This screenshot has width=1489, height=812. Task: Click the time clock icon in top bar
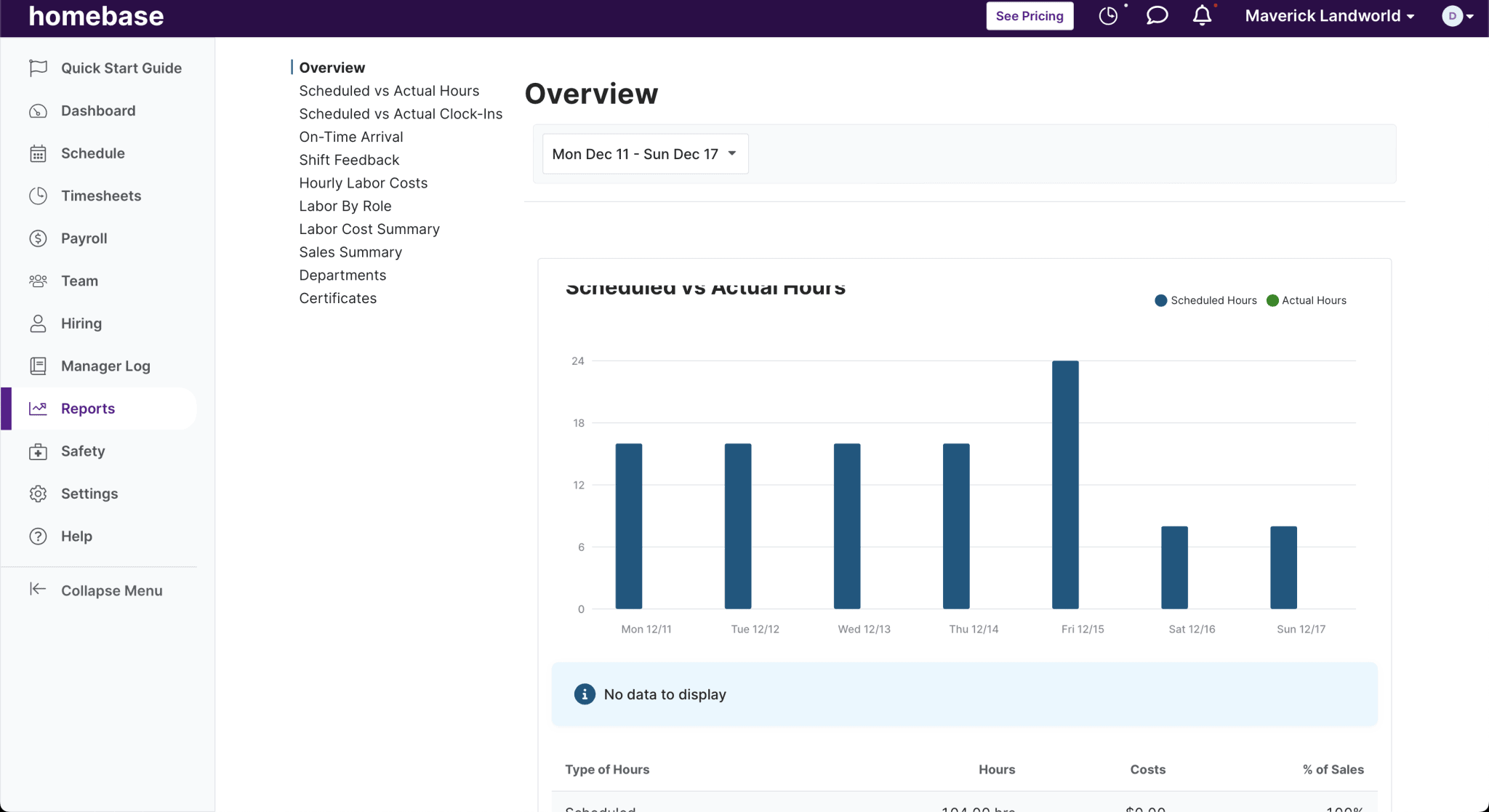click(1108, 15)
